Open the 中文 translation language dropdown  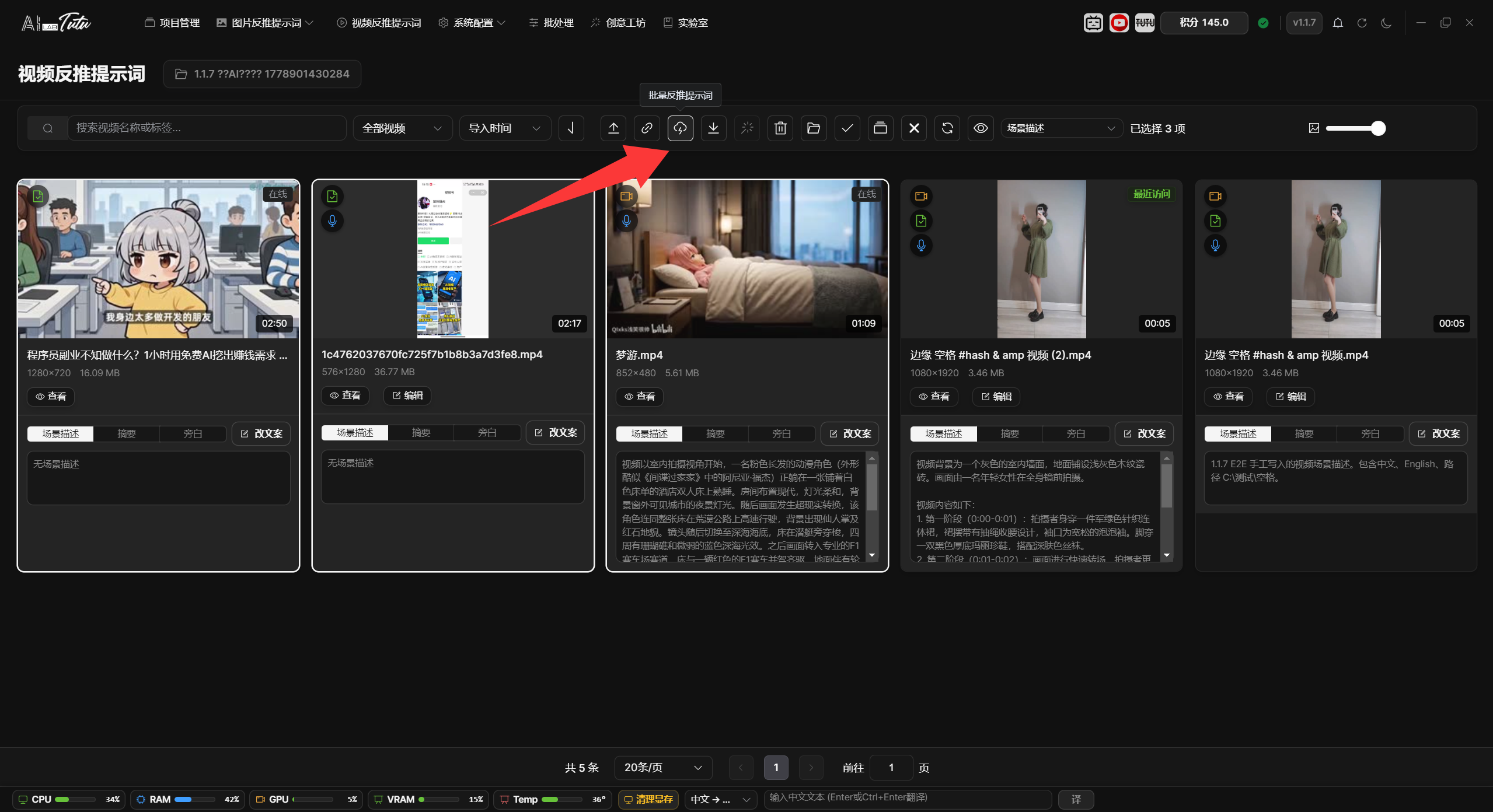[720, 799]
